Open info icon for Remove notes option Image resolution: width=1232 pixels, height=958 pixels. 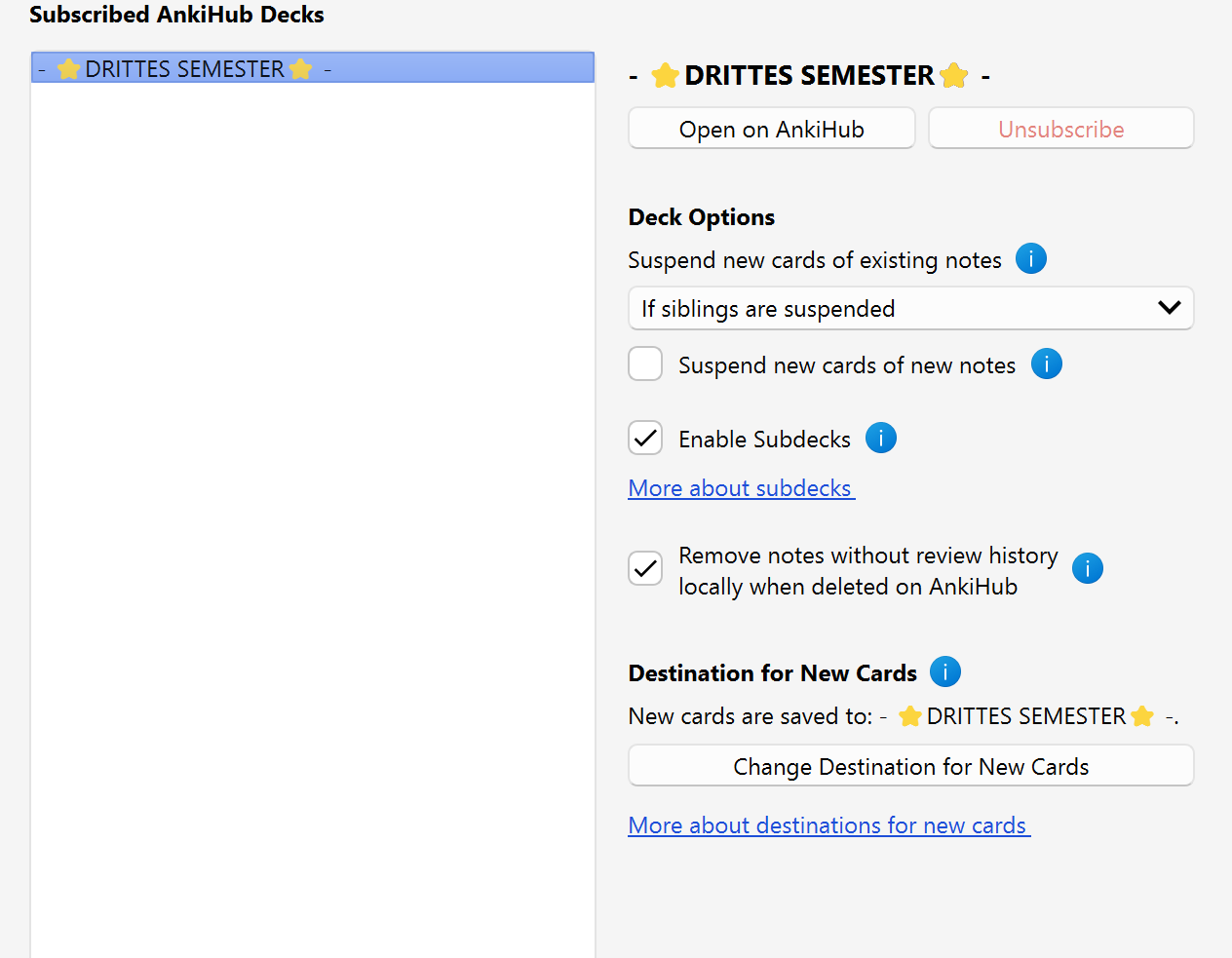click(x=1087, y=568)
